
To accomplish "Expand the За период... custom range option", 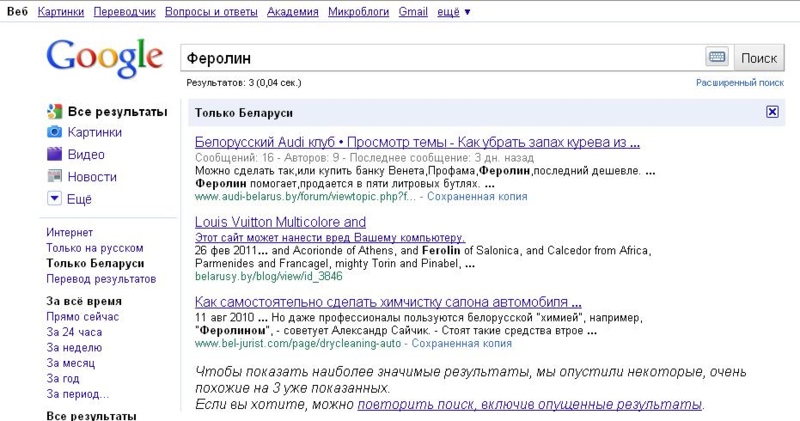I will pyautogui.click(x=77, y=395).
